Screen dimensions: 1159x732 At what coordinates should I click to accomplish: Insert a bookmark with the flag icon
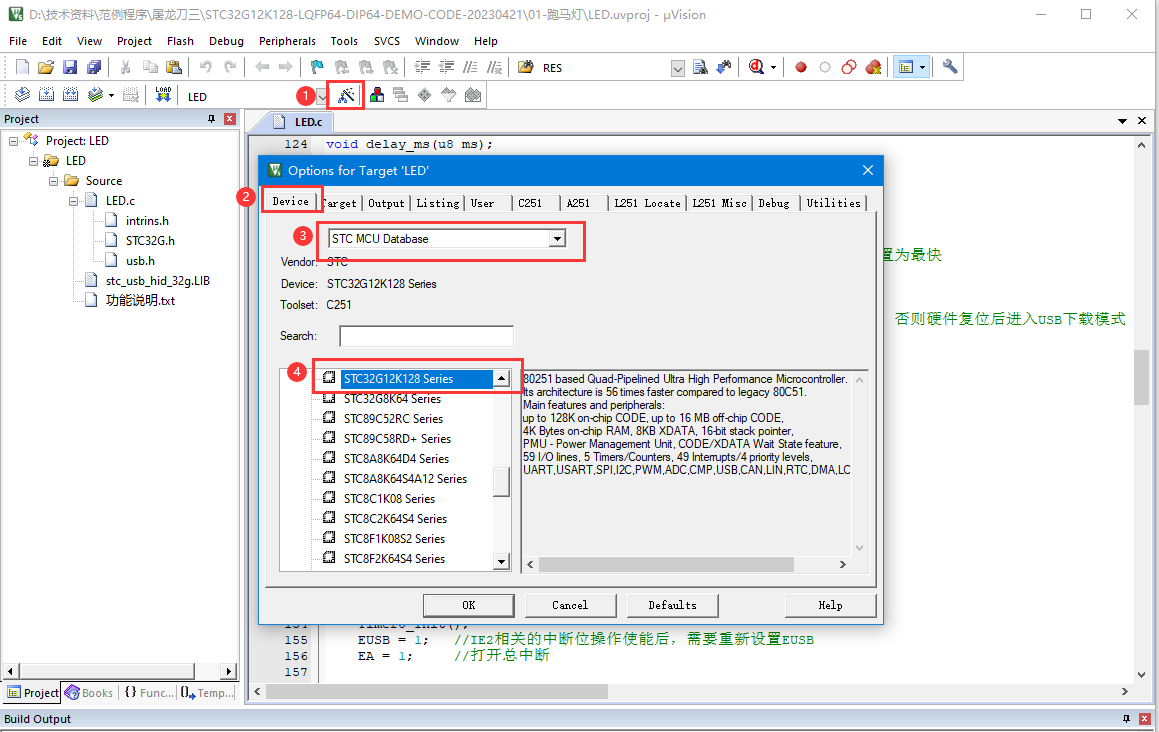pyautogui.click(x=317, y=67)
